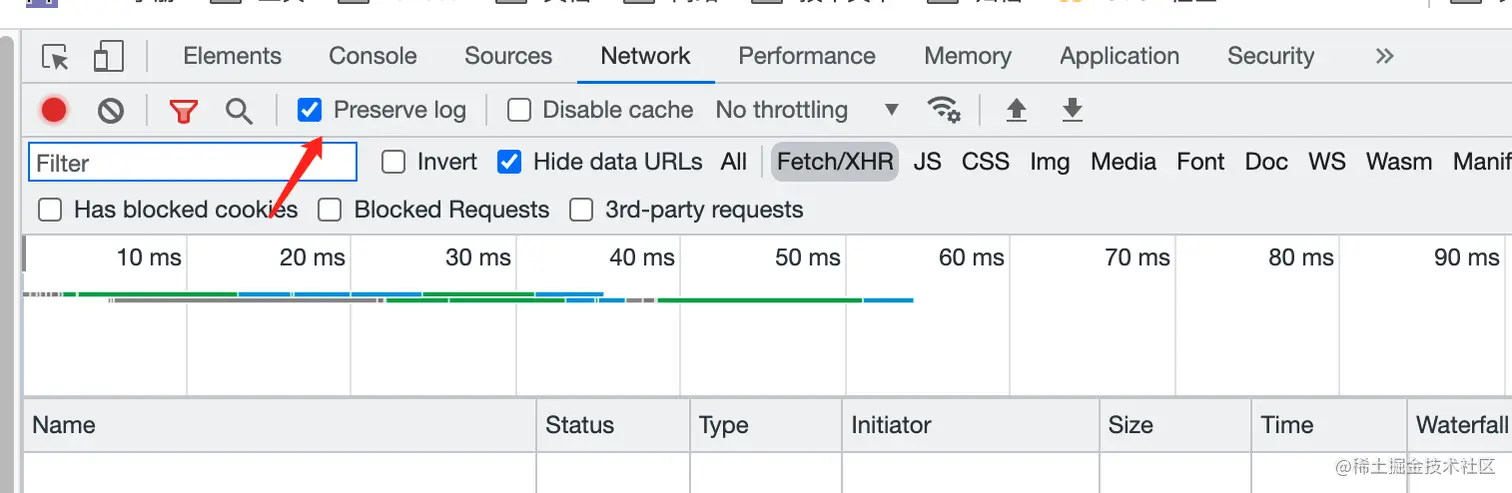Uncheck the Preserve log checkbox
This screenshot has width=1512, height=493.
point(310,110)
